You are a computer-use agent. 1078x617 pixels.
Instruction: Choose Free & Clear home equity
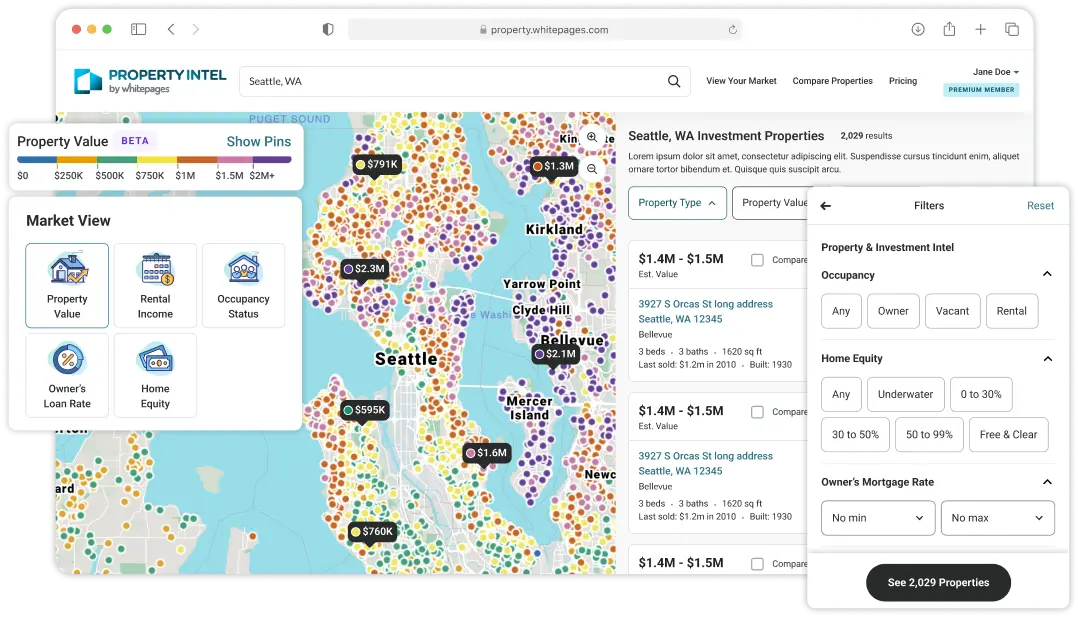pyautogui.click(x=1009, y=435)
